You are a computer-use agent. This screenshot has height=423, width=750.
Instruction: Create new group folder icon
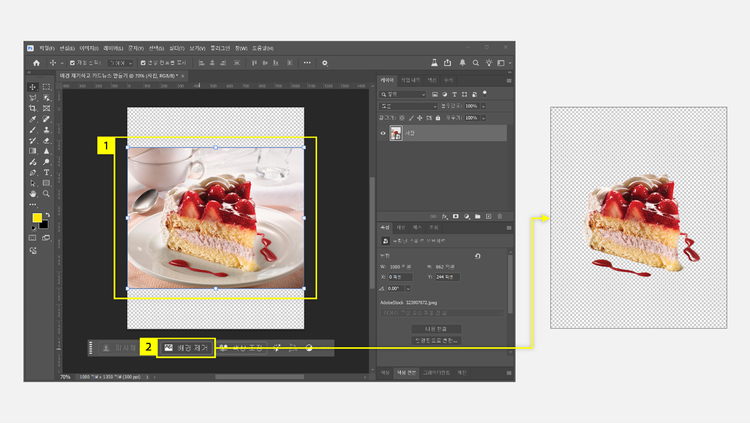tap(477, 216)
